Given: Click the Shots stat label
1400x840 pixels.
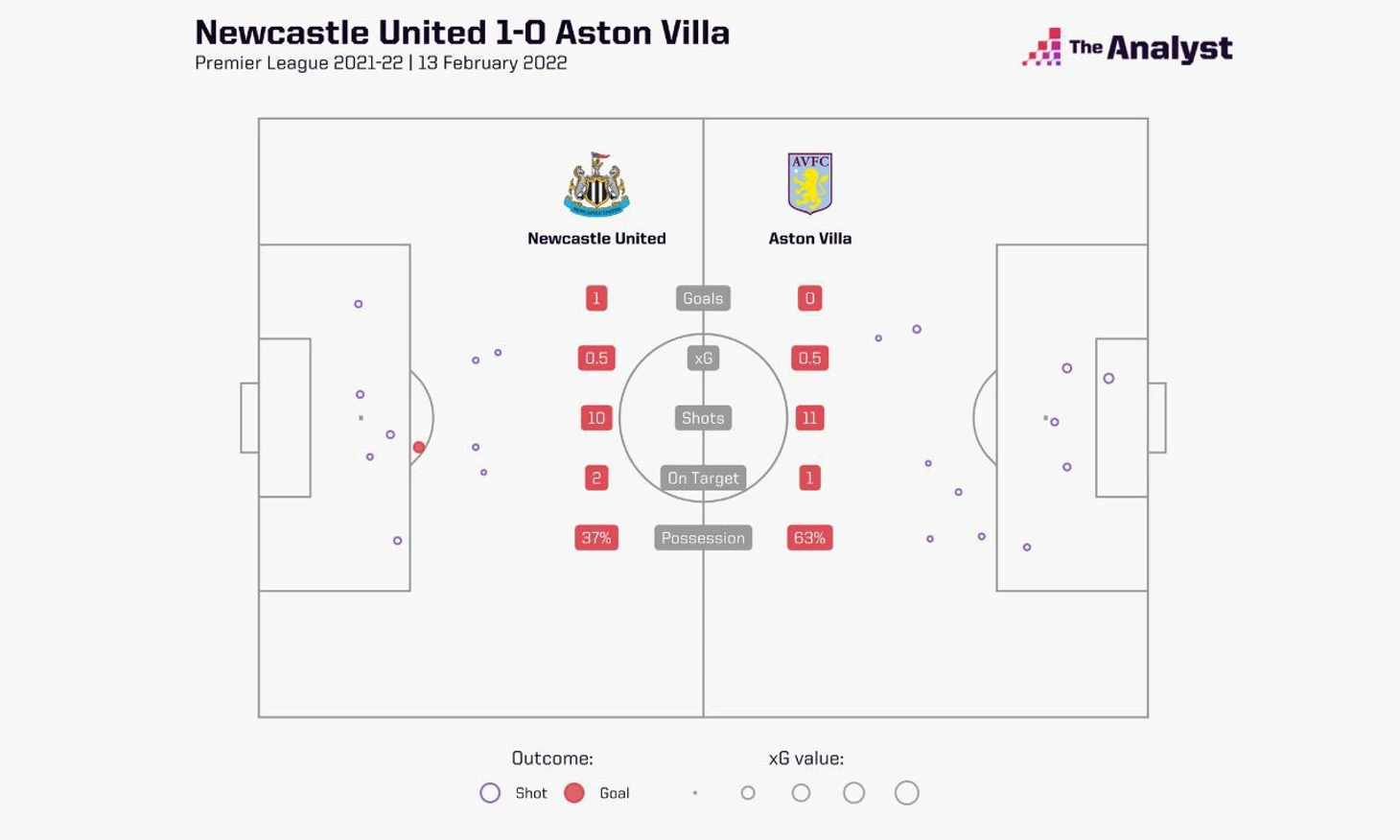Looking at the screenshot, I should pyautogui.click(x=703, y=418).
